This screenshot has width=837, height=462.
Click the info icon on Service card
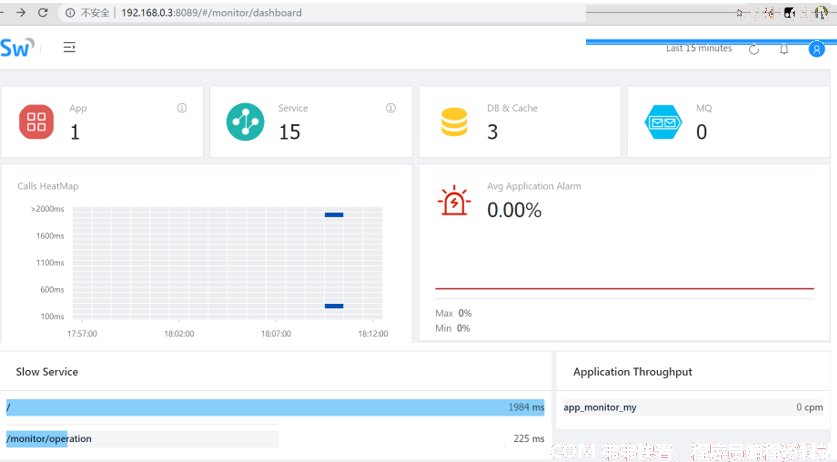[391, 108]
